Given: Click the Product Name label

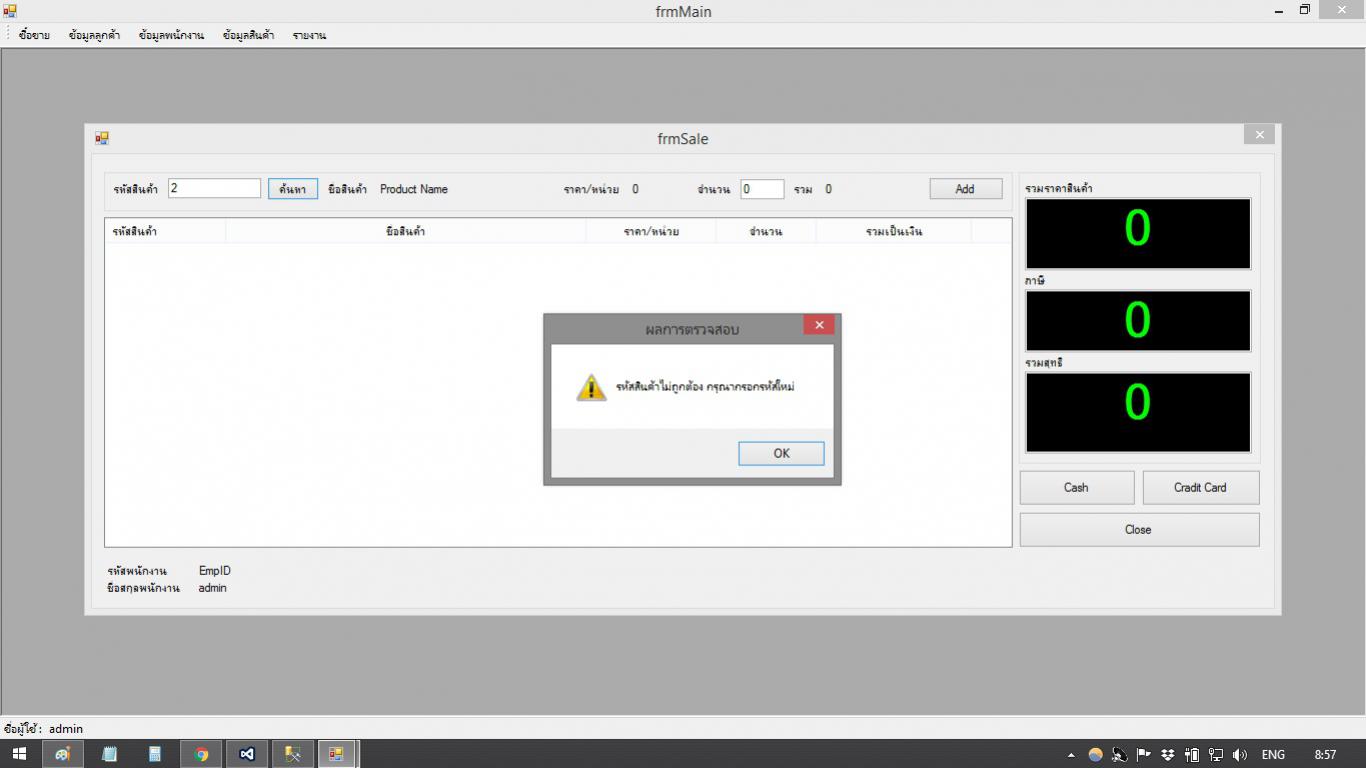Looking at the screenshot, I should pos(414,189).
